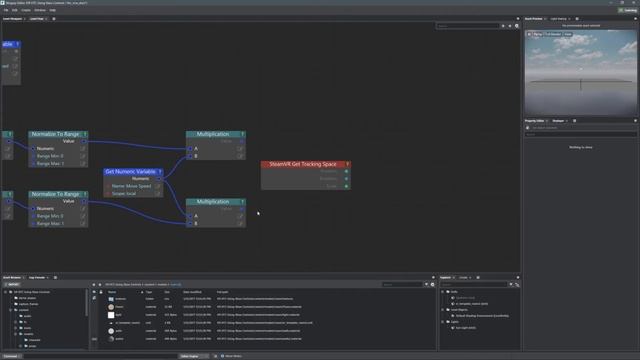Click help icon on upper Normalize To Range node
Screen dimensions: 640x360
point(85,134)
